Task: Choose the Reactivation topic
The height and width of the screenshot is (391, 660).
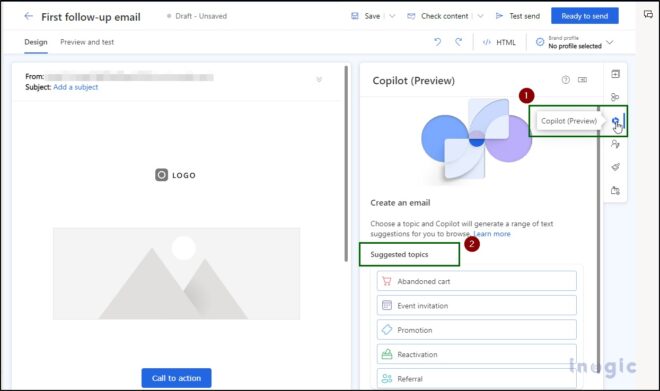Action: coord(476,354)
